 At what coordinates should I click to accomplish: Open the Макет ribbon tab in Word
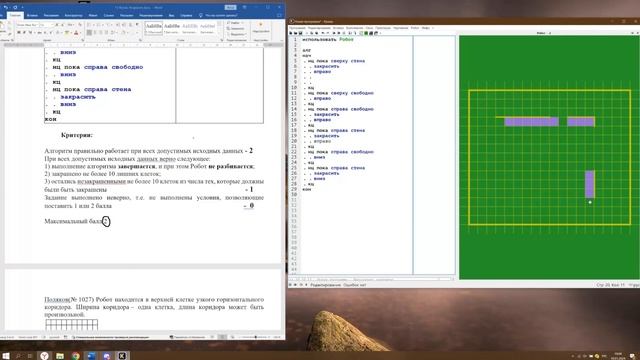coord(93,16)
